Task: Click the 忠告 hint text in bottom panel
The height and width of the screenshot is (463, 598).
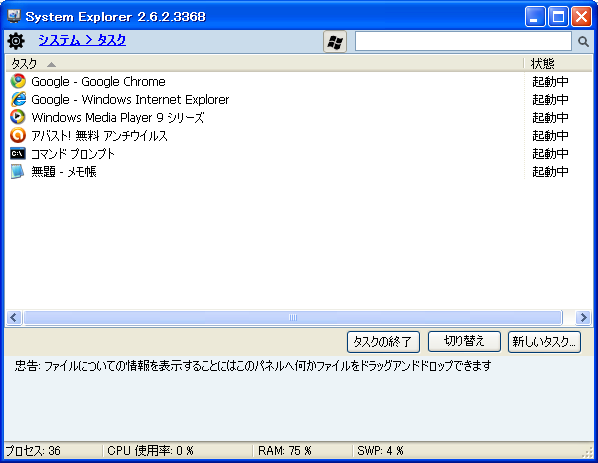Action: click(253, 366)
